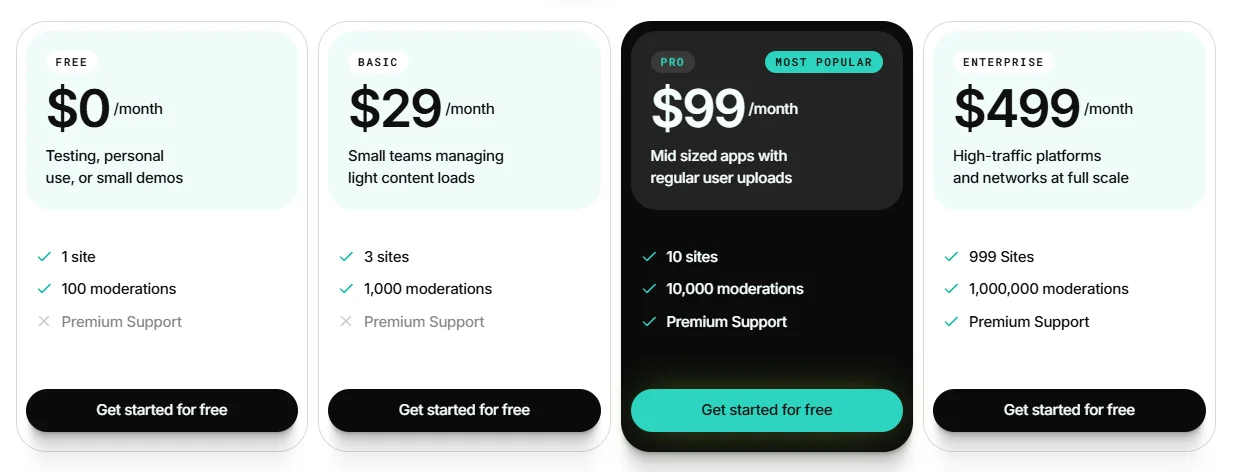Click checkmark icon beside "3 sites"
1241x472 pixels.
point(346,257)
